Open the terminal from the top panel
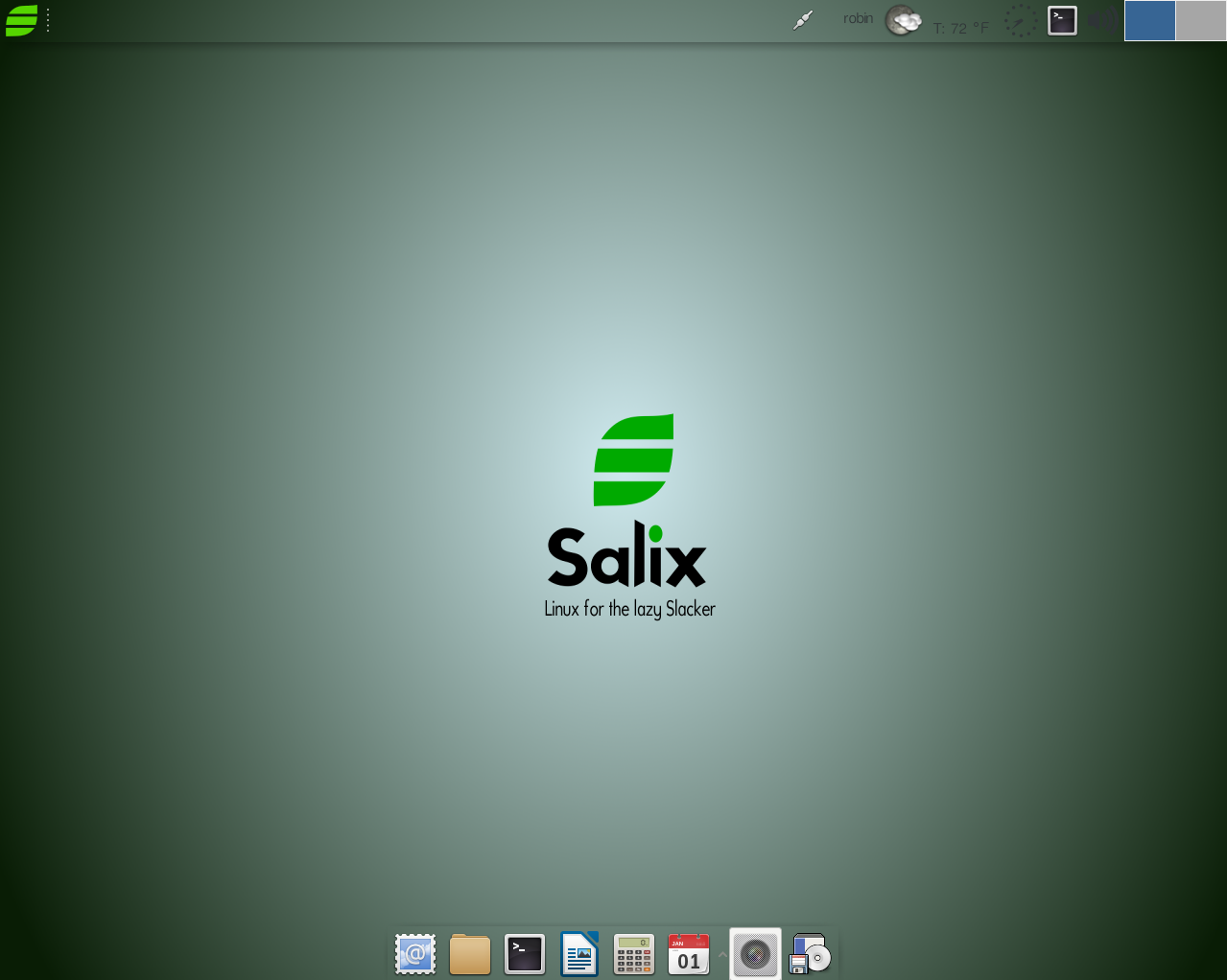The width and height of the screenshot is (1227, 980). pyautogui.click(x=1062, y=20)
